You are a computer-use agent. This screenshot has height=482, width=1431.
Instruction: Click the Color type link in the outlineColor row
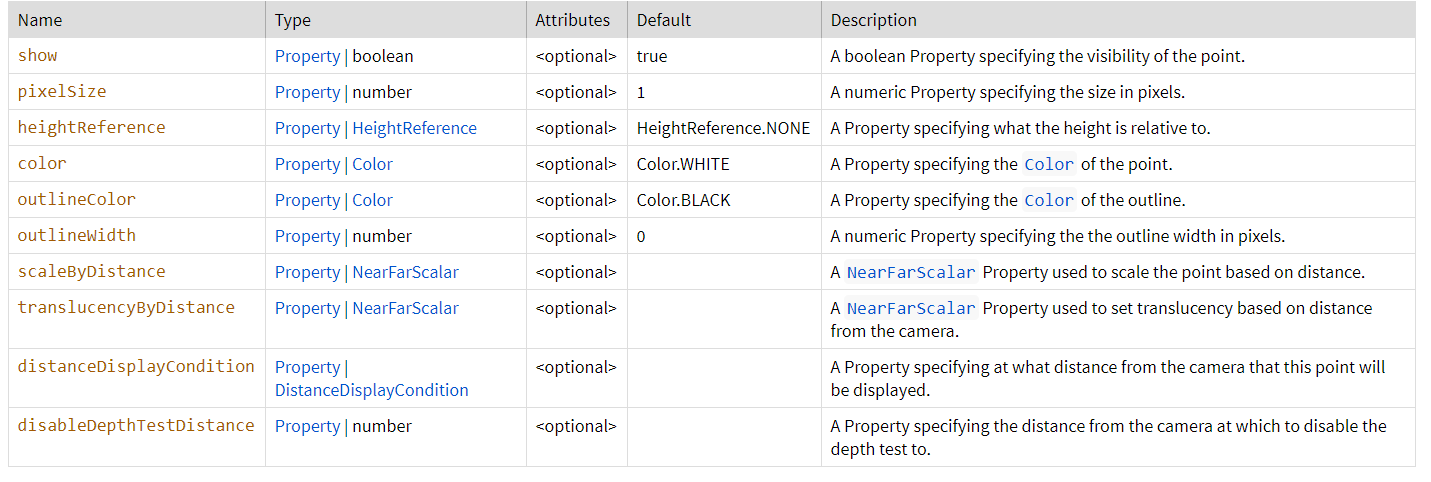tap(372, 200)
